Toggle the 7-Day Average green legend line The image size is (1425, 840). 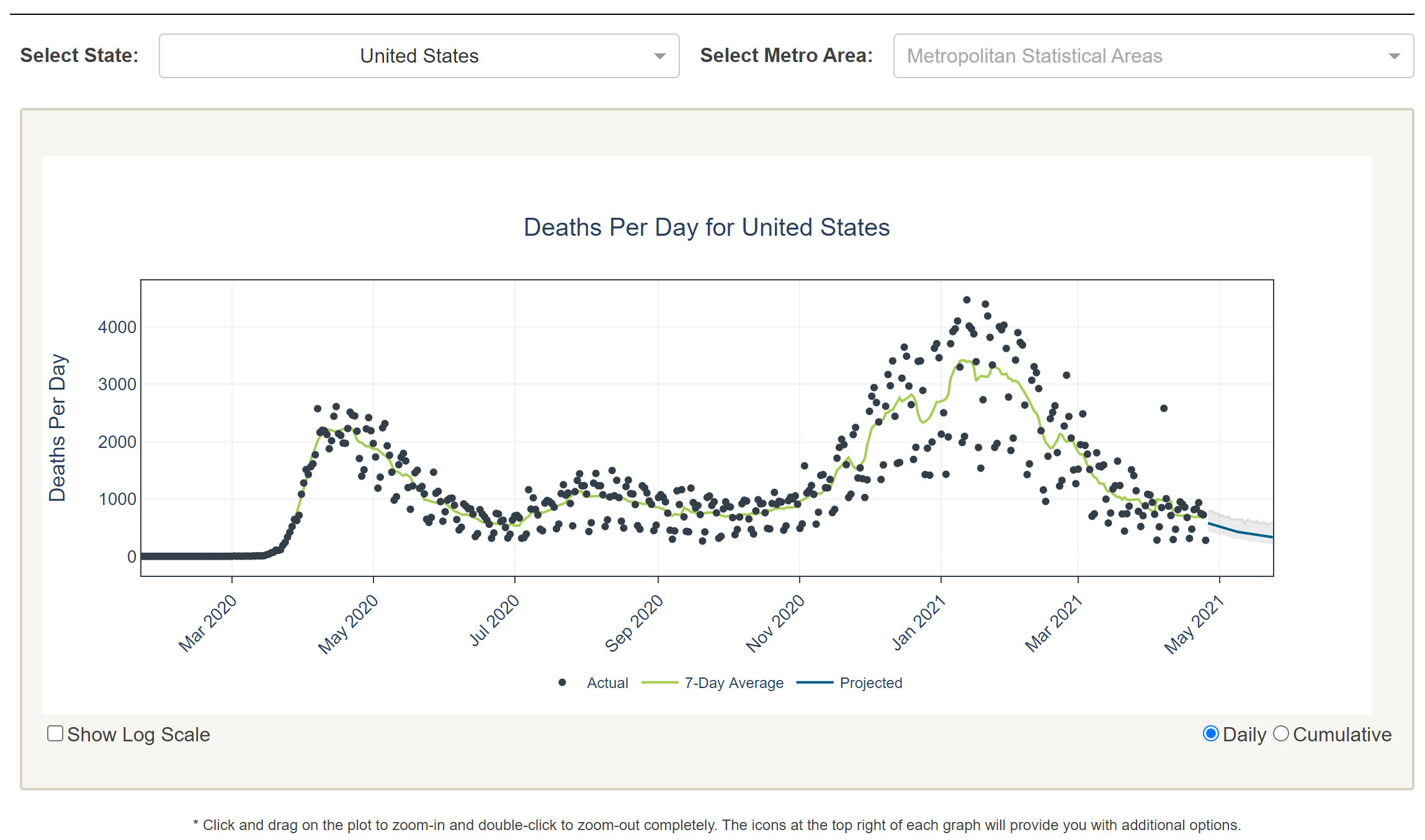click(x=659, y=682)
